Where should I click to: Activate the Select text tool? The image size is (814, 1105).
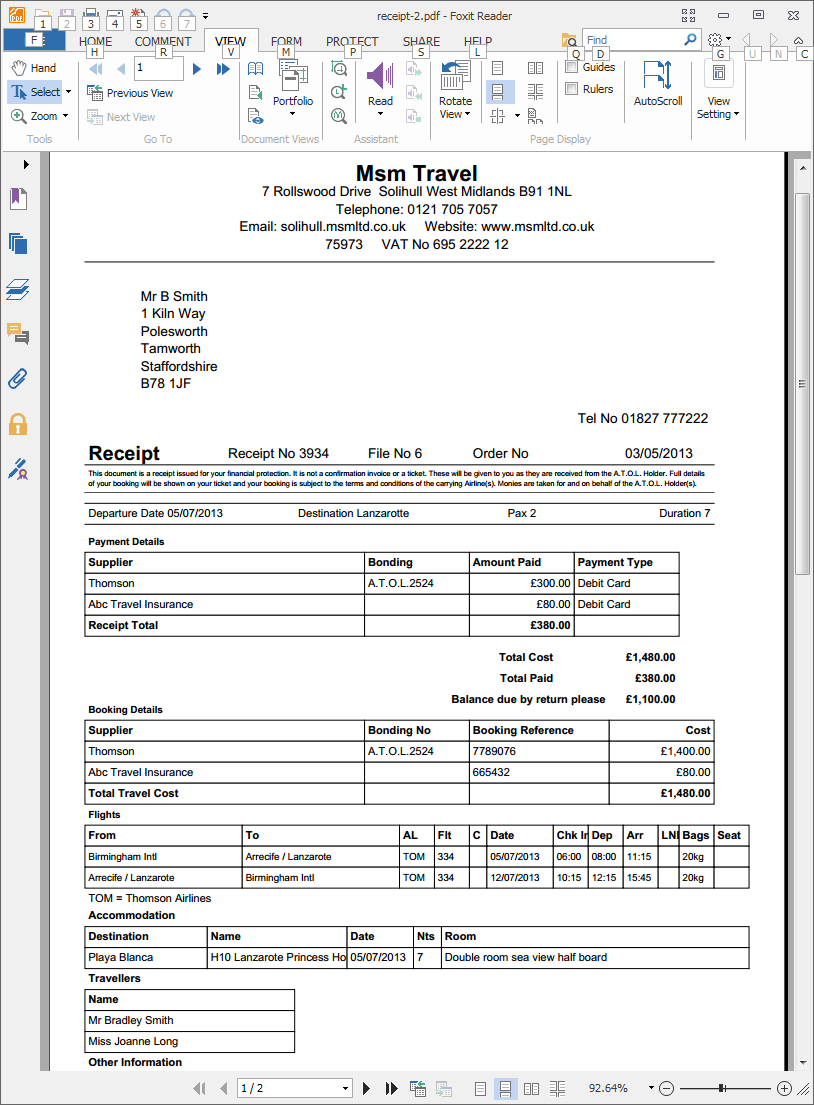click(x=35, y=92)
